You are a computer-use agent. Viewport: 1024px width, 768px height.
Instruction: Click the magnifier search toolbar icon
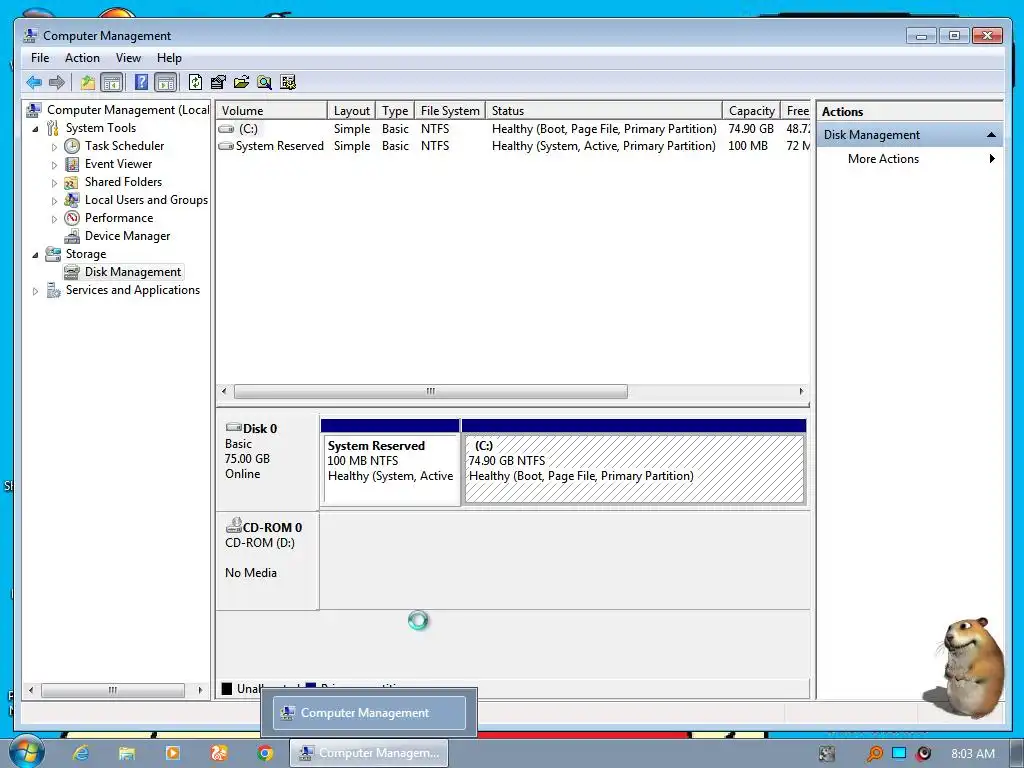264,82
